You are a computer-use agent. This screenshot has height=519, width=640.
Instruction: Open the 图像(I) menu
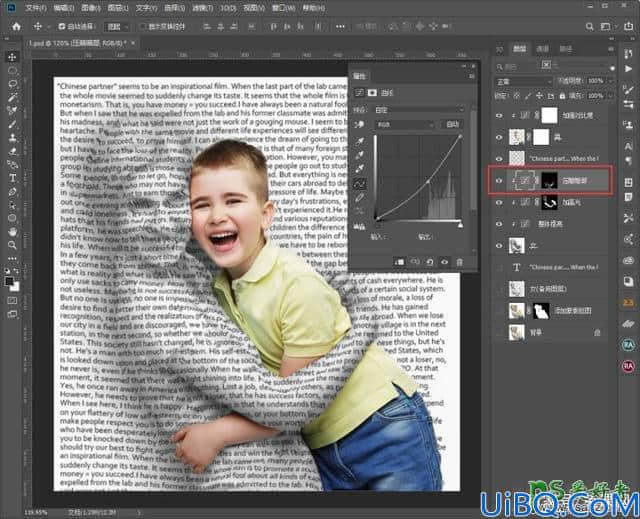coord(91,8)
